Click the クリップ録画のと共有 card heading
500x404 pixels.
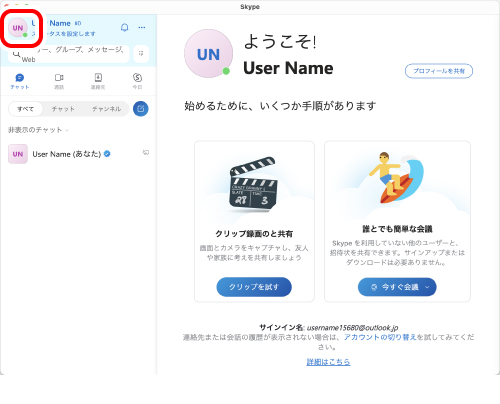click(x=254, y=234)
